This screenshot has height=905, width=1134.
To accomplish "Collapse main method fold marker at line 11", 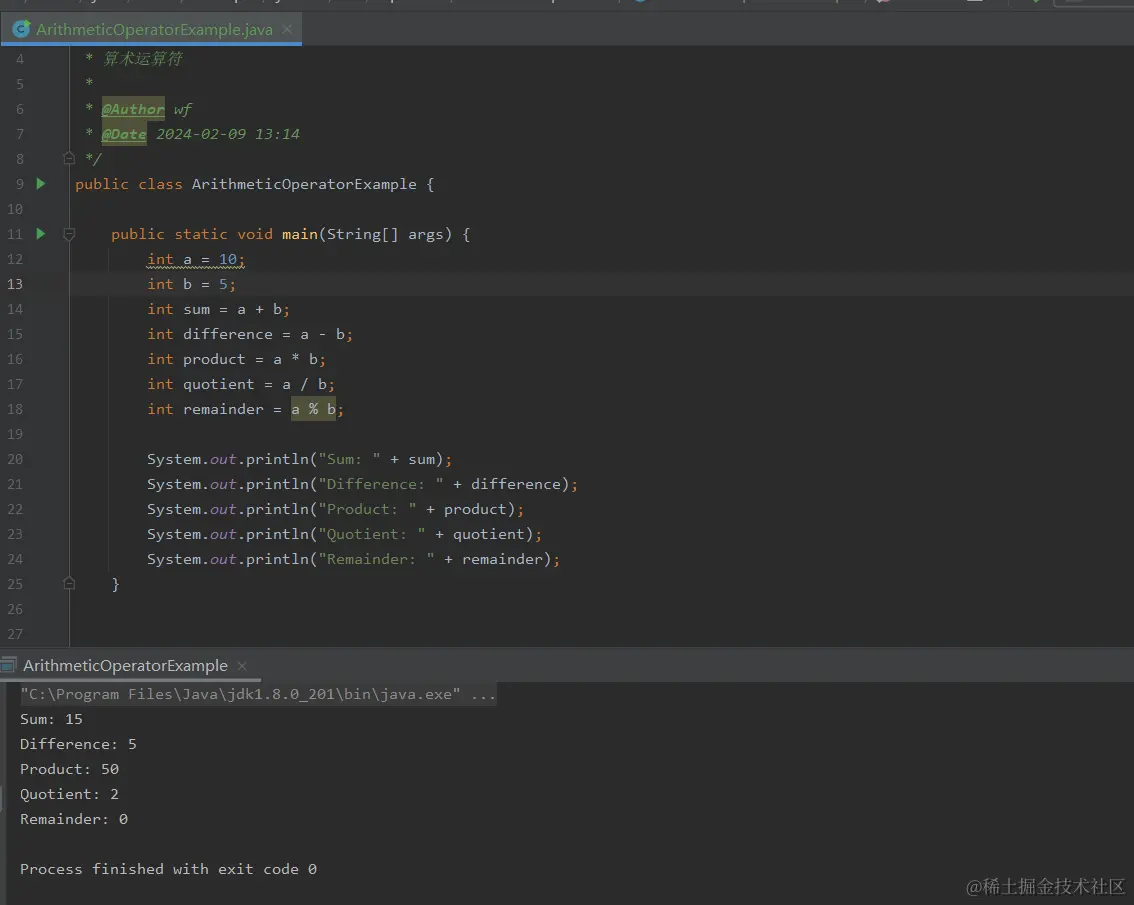I will [69, 234].
